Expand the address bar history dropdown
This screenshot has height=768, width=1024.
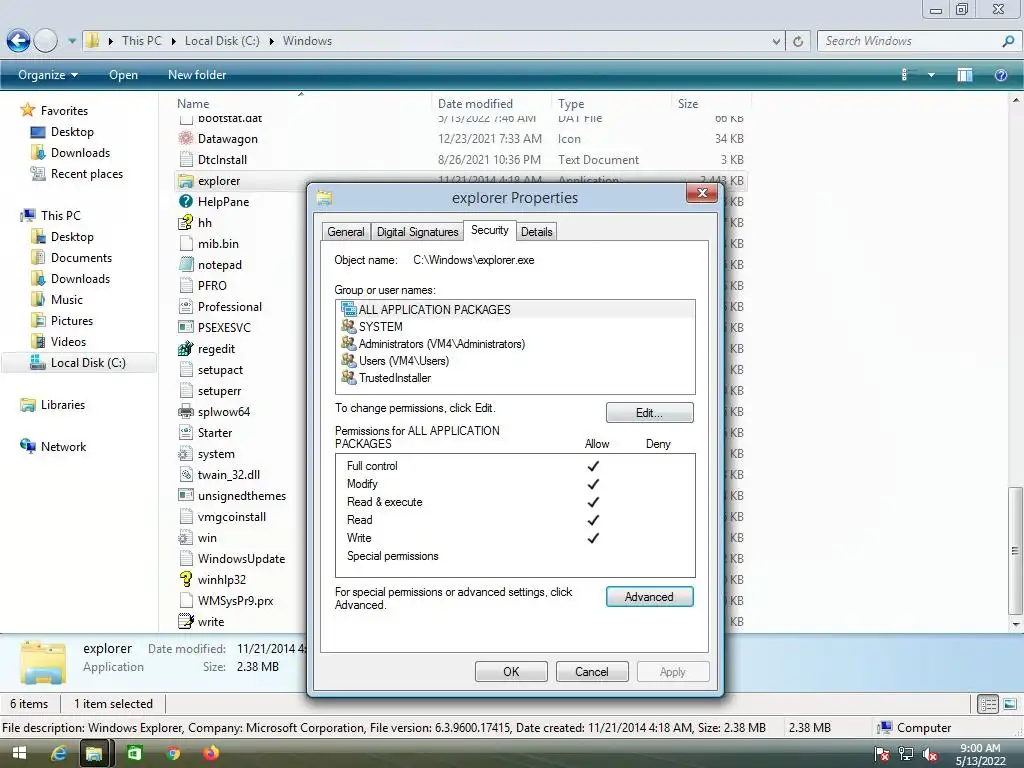pyautogui.click(x=776, y=41)
